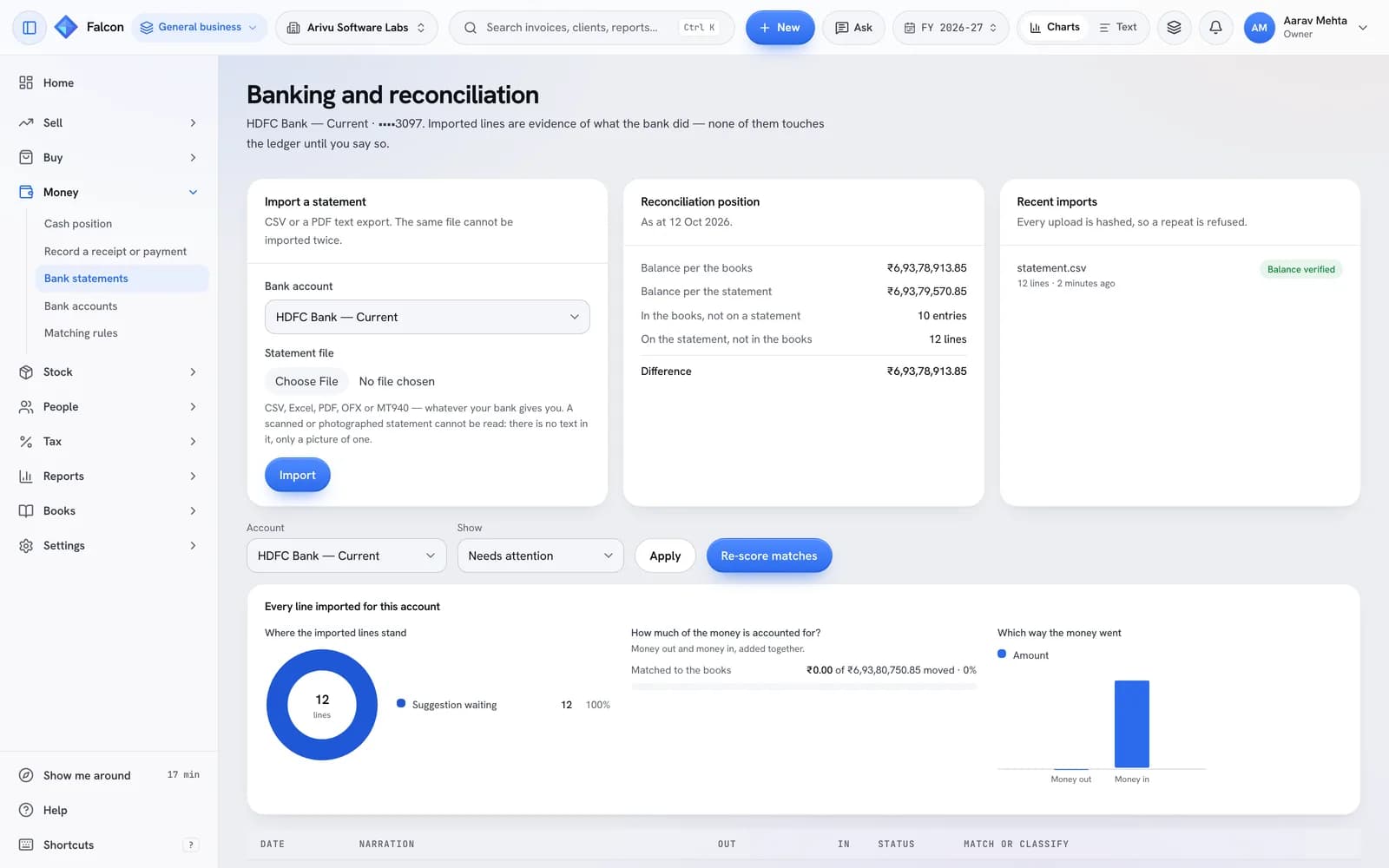Click the AM user avatar

click(x=1259, y=28)
